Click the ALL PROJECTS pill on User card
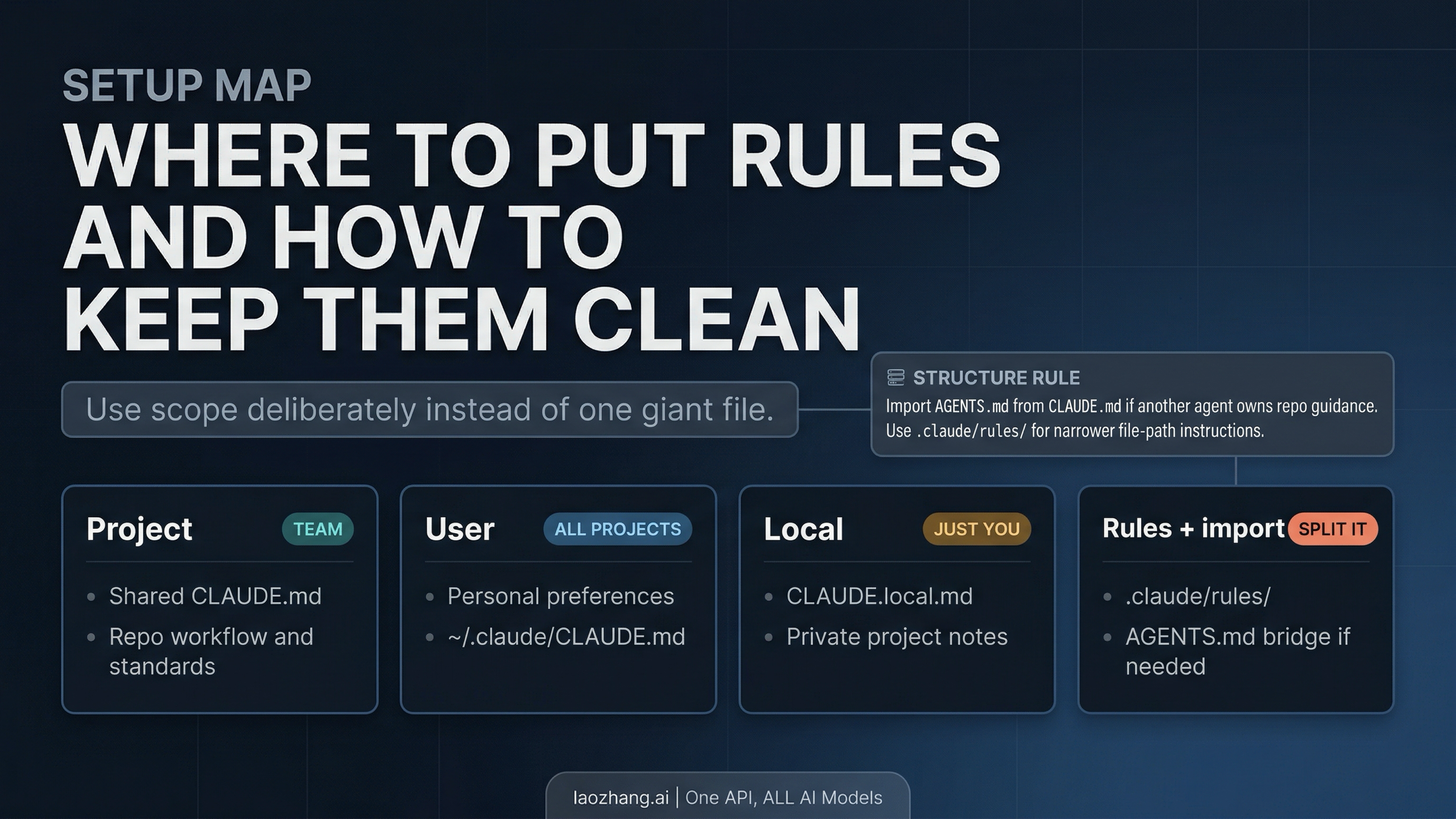The image size is (1456, 819). (x=618, y=529)
